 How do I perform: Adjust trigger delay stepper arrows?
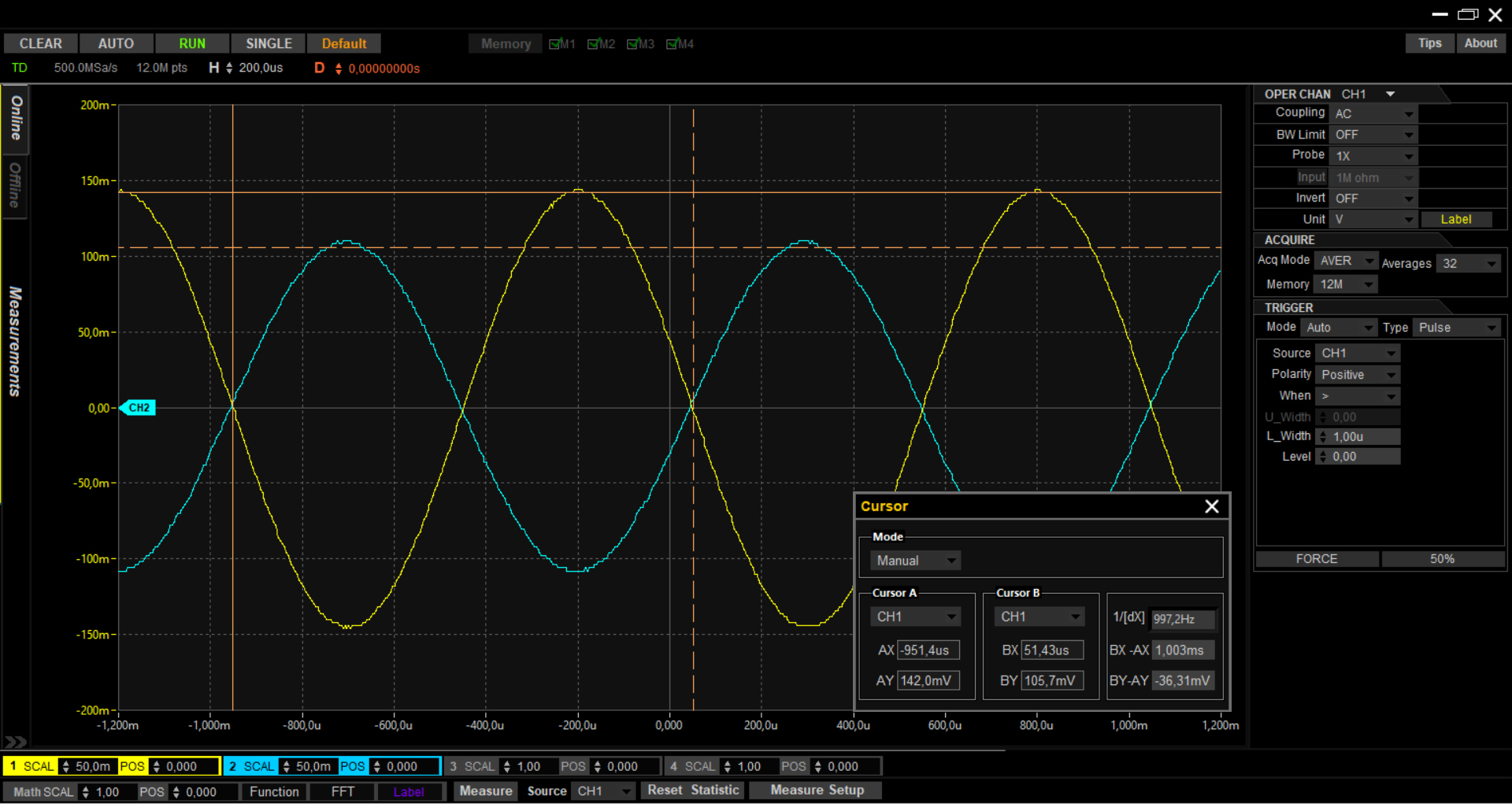pyautogui.click(x=339, y=69)
